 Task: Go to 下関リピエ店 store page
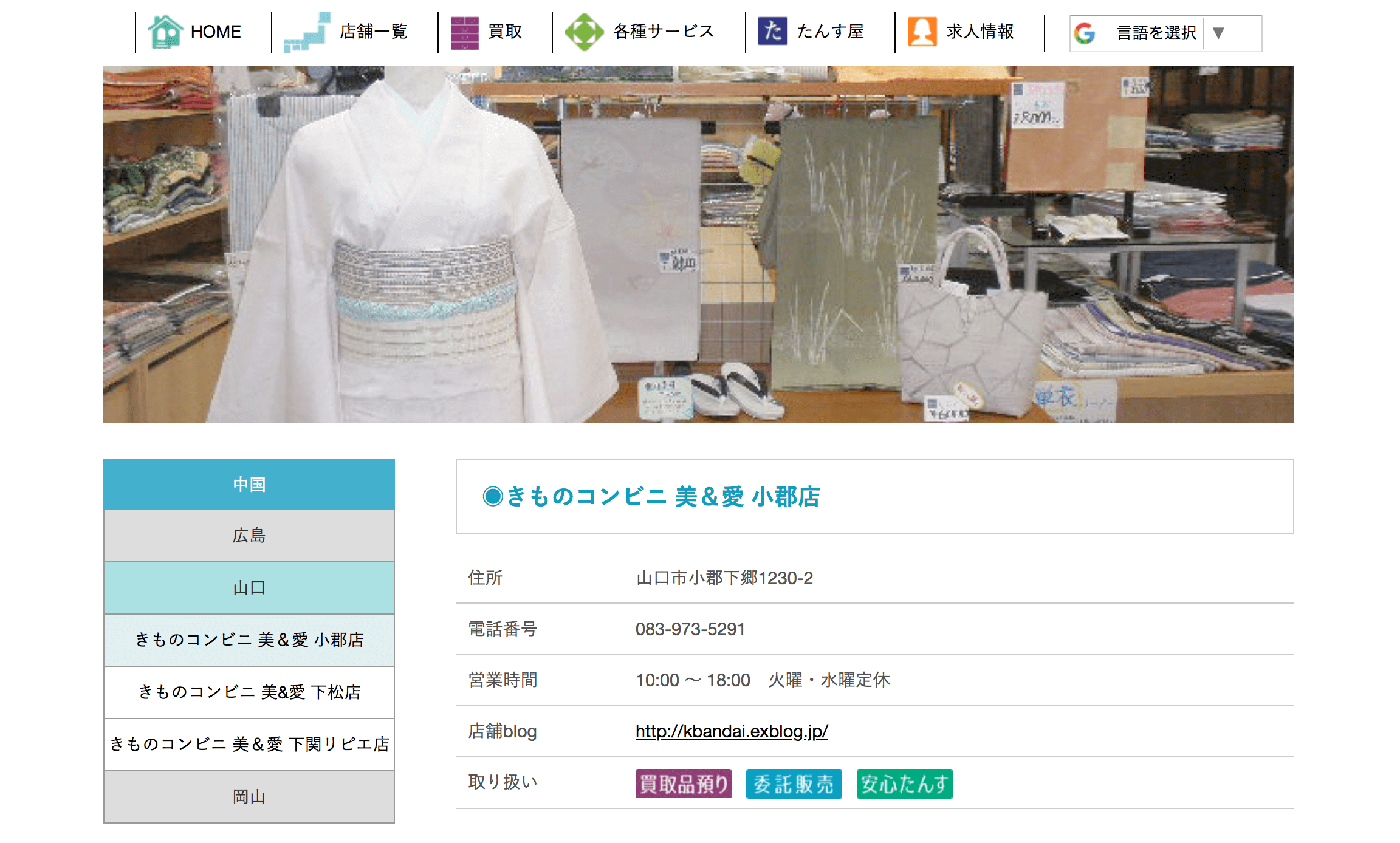pos(249,745)
